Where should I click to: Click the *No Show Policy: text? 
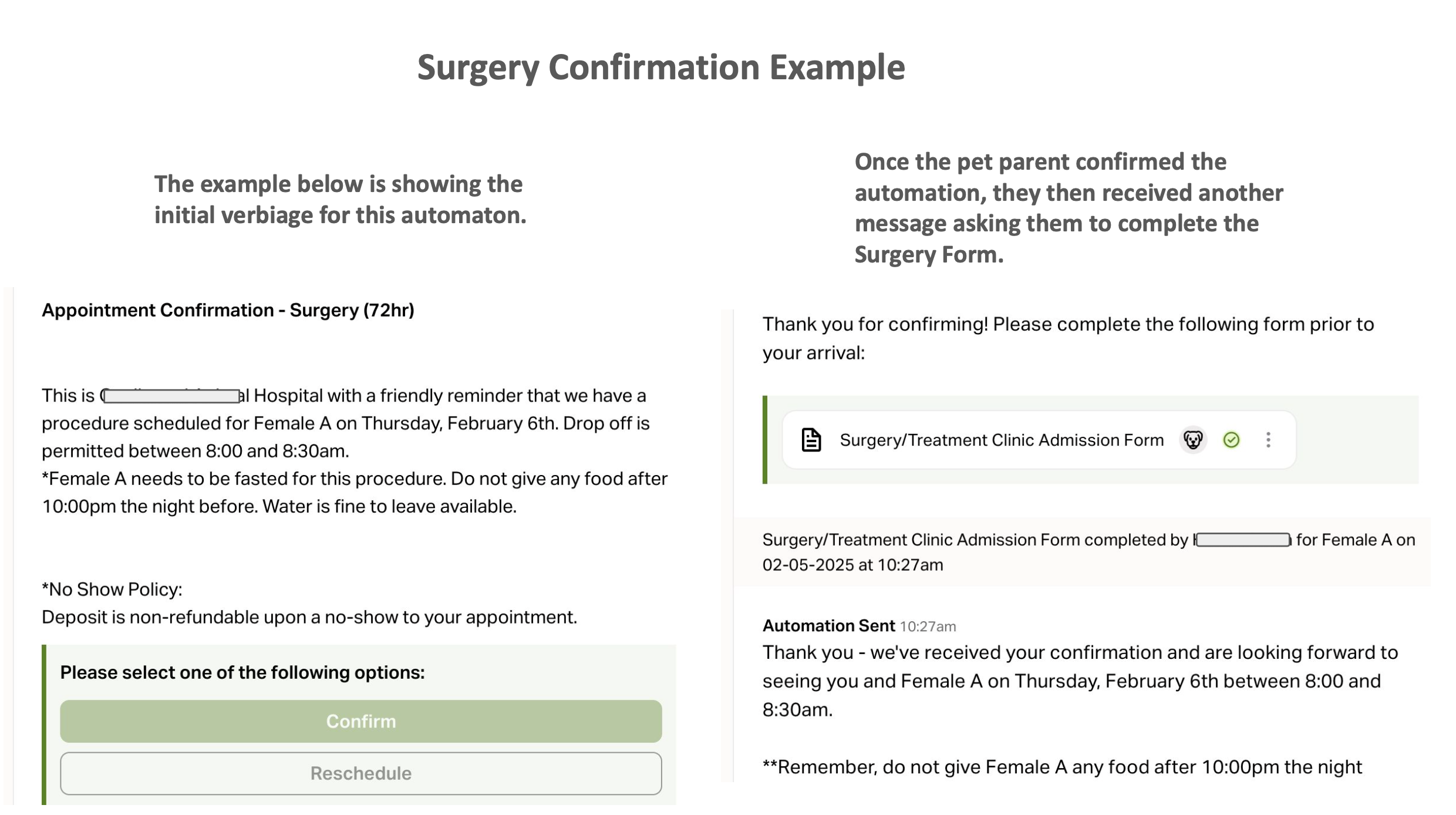[112, 590]
